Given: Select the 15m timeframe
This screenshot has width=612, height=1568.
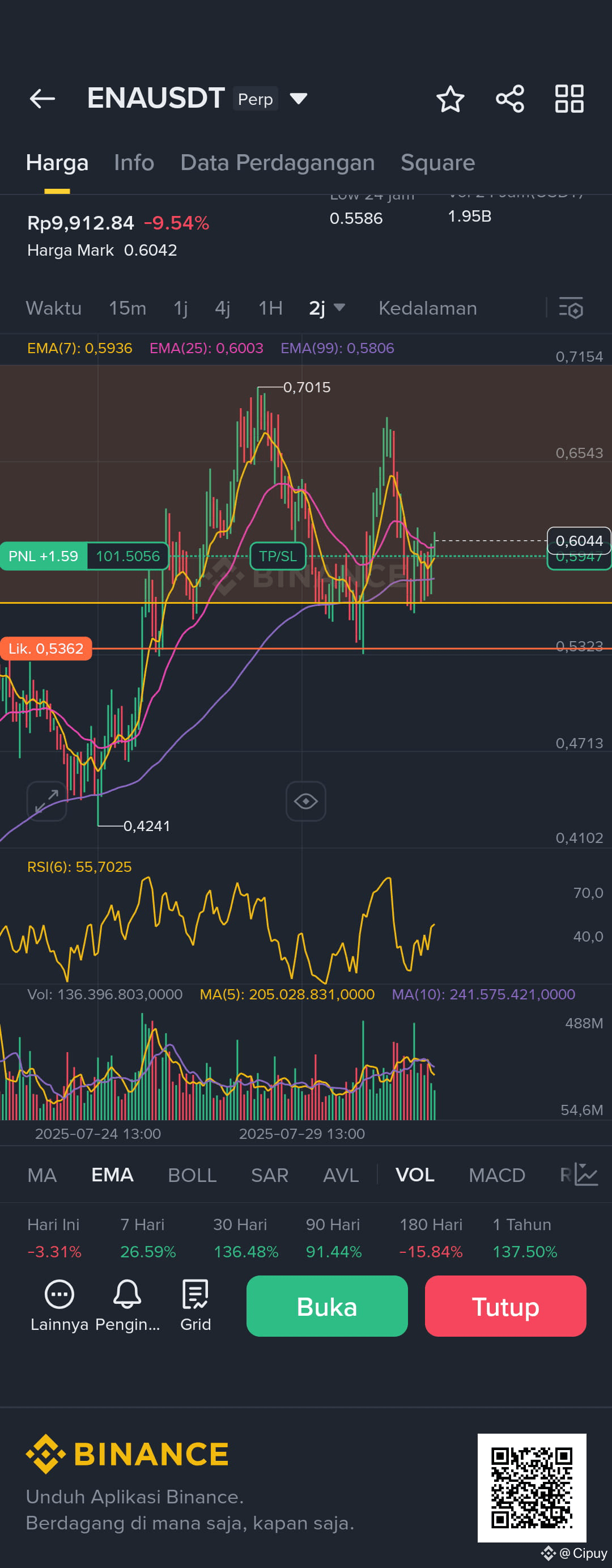Looking at the screenshot, I should (127, 308).
